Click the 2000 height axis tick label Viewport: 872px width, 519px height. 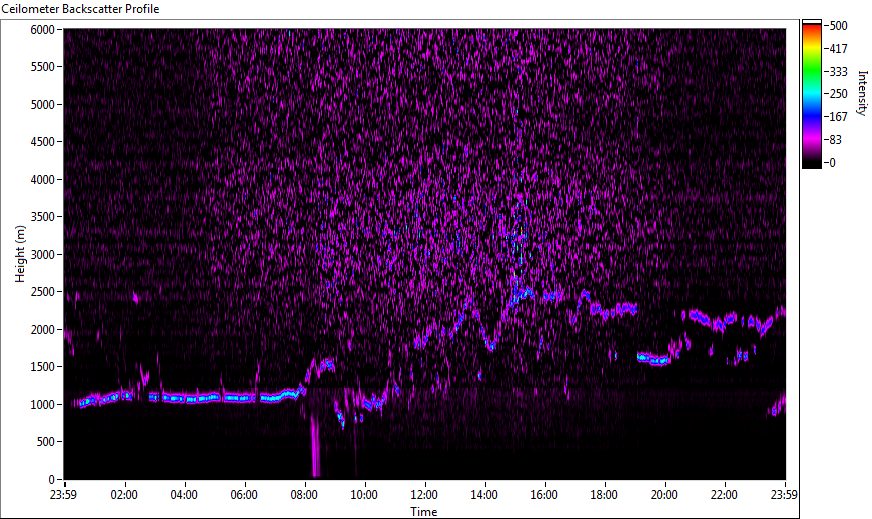(x=42, y=330)
